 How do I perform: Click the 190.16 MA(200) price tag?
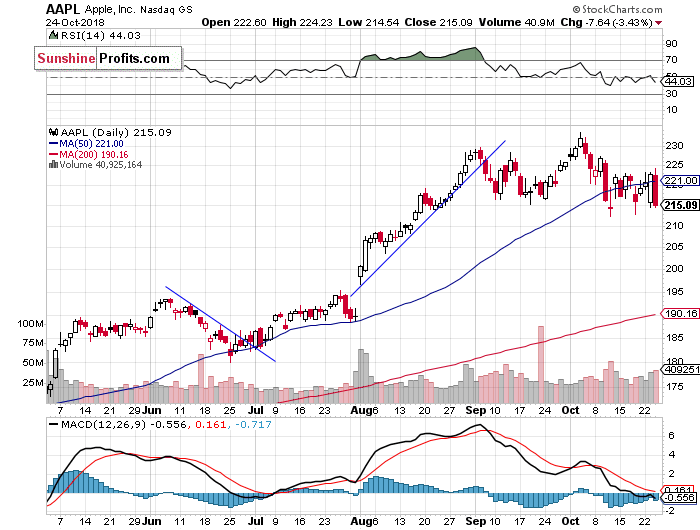[680, 313]
